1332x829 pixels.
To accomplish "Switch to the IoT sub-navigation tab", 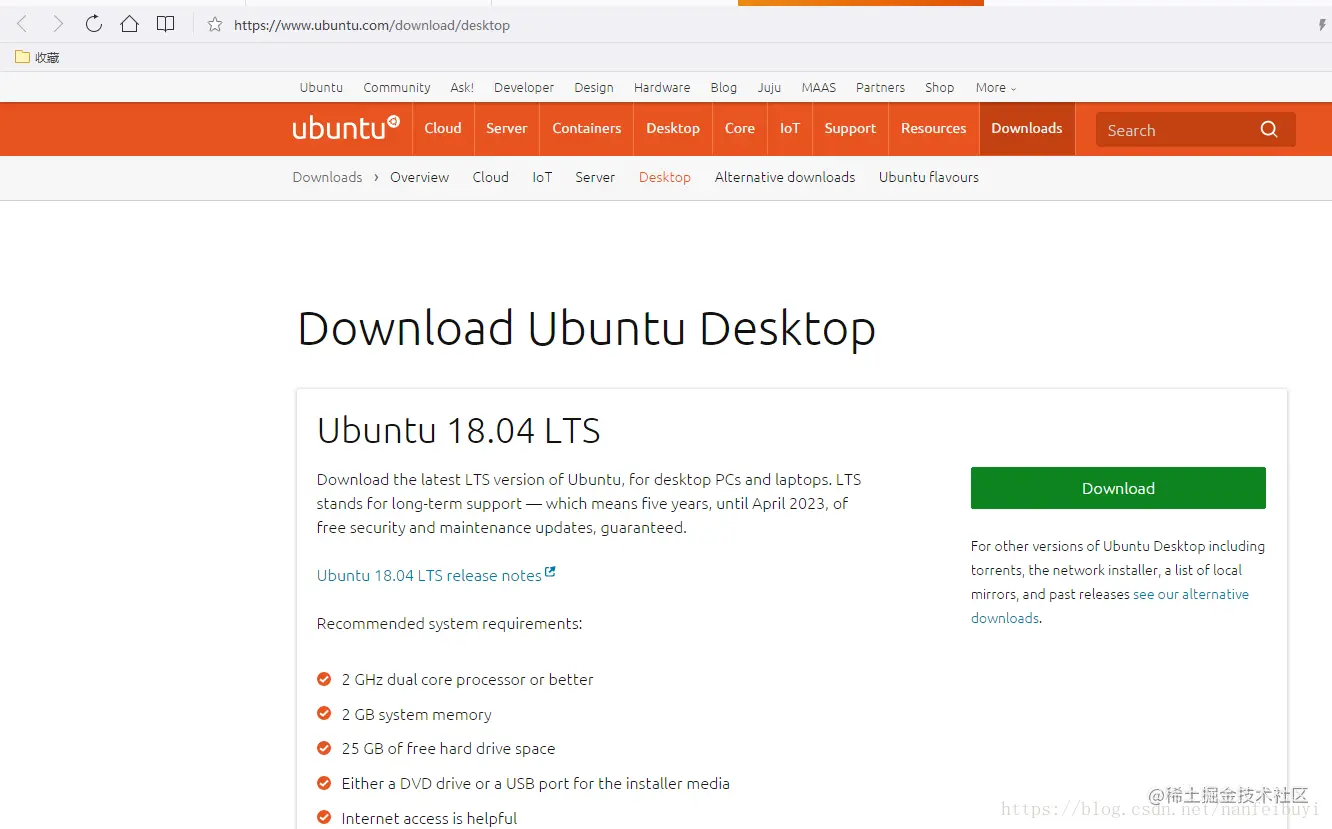I will pyautogui.click(x=542, y=177).
